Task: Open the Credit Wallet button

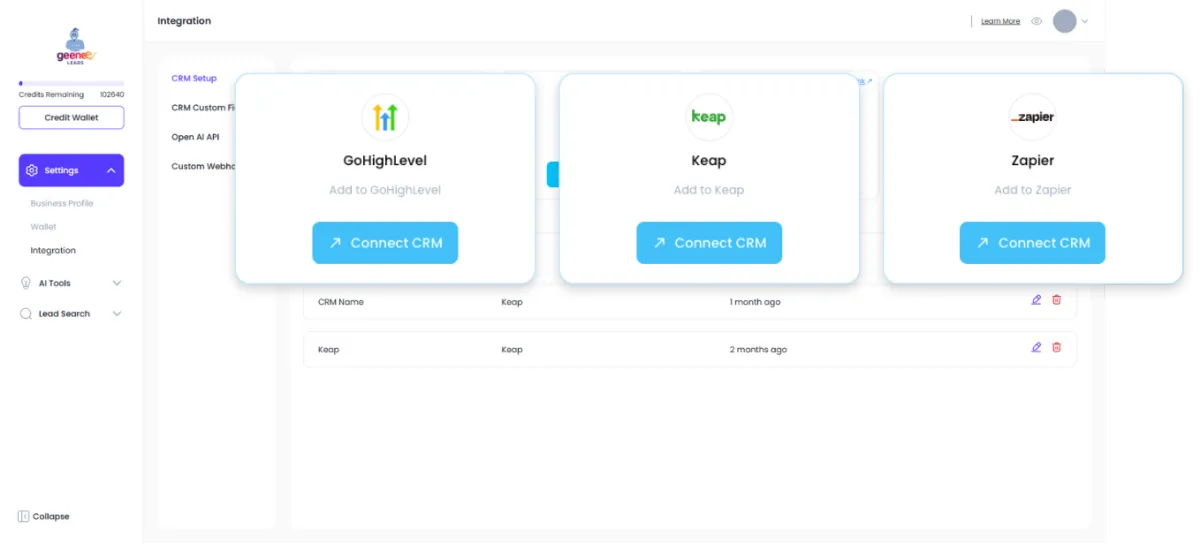Action: point(71,117)
